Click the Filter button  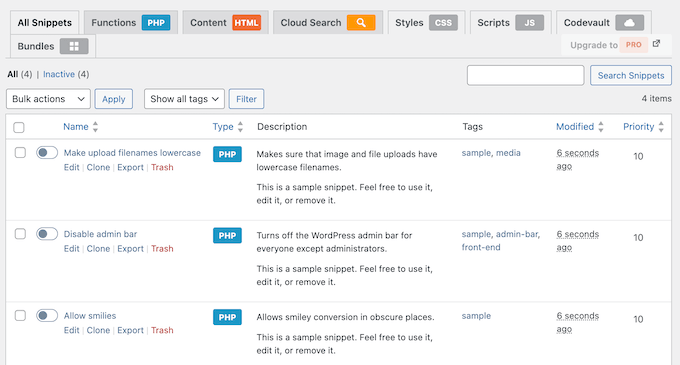[x=246, y=99]
